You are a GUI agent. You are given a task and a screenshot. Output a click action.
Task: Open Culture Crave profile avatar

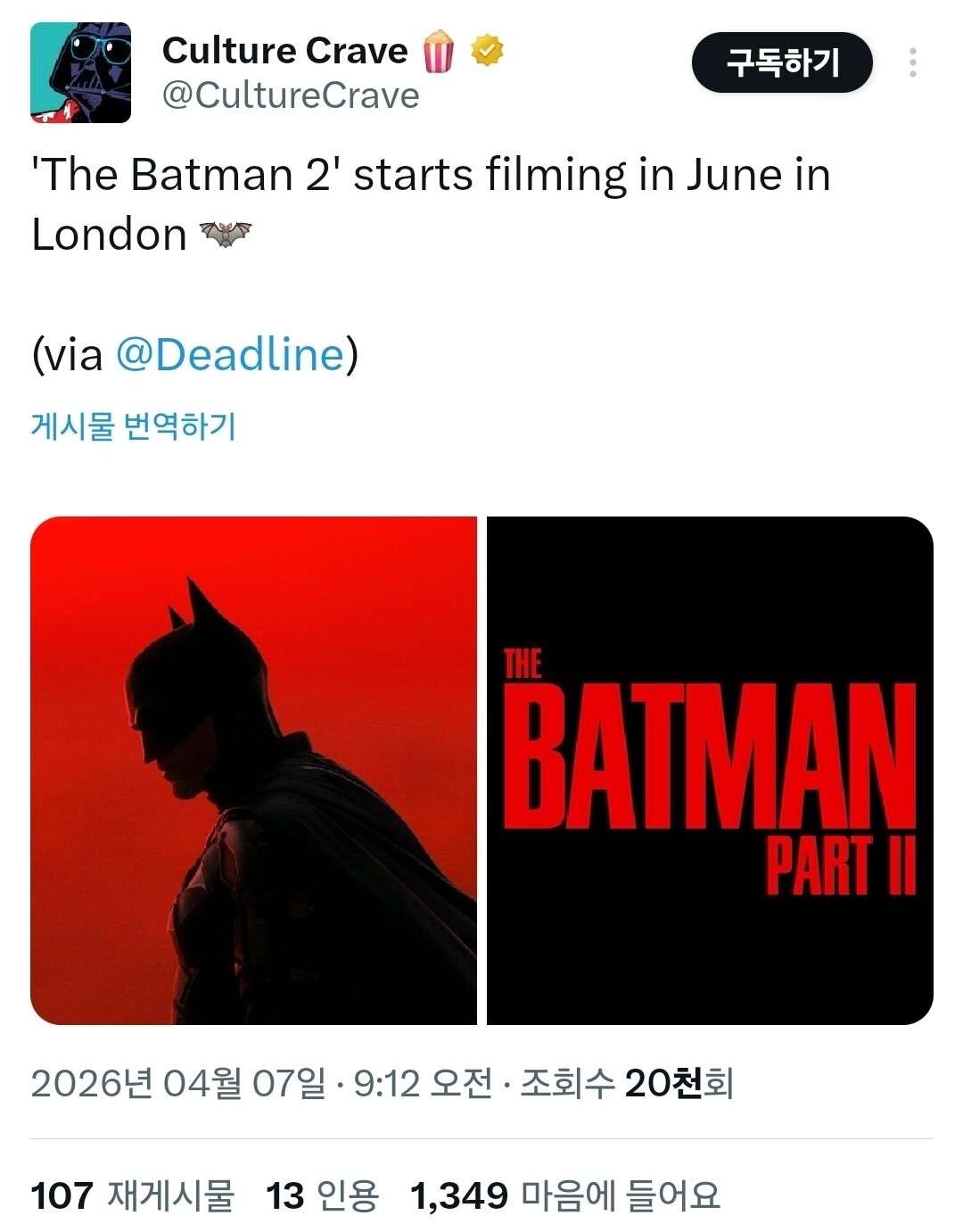coord(81,73)
